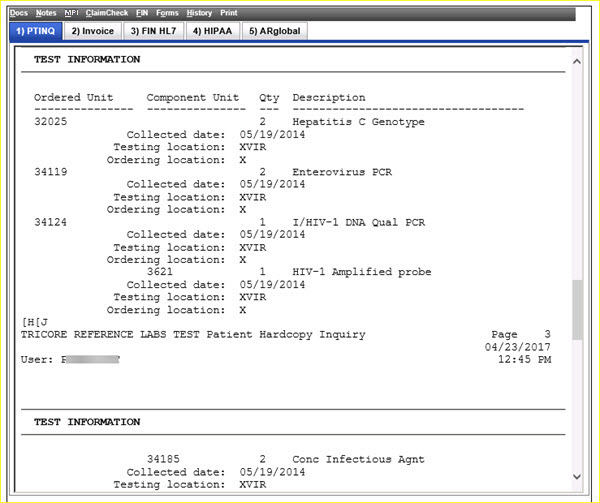The height and width of the screenshot is (503, 600).
Task: Click the scrollbar down arrow
Action: 576,476
